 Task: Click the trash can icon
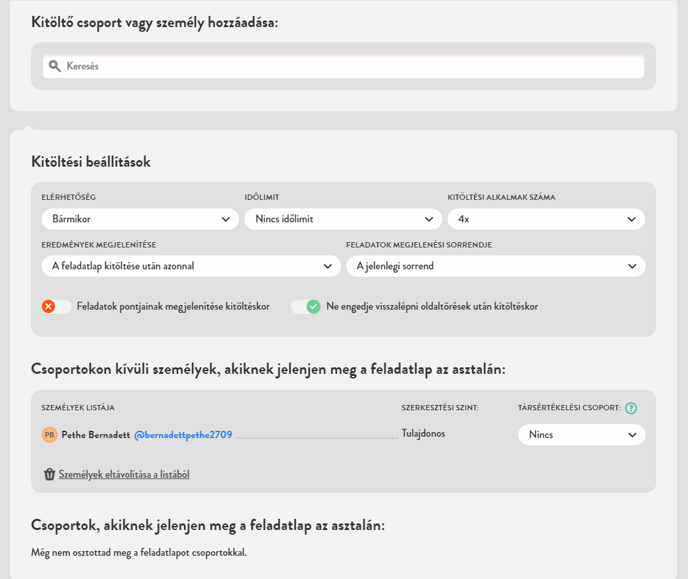[49, 474]
